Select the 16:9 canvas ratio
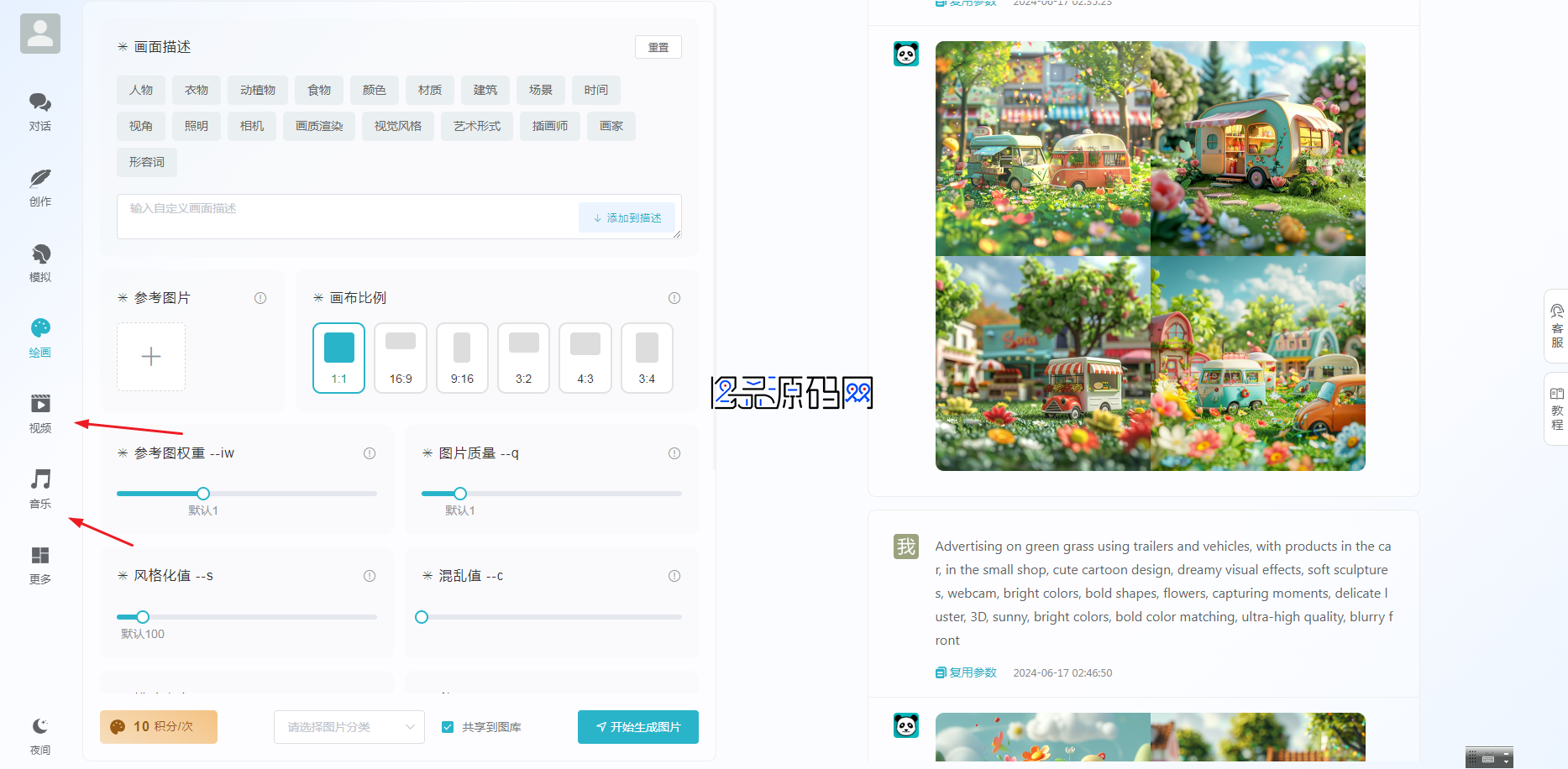The height and width of the screenshot is (769, 1568). point(401,358)
